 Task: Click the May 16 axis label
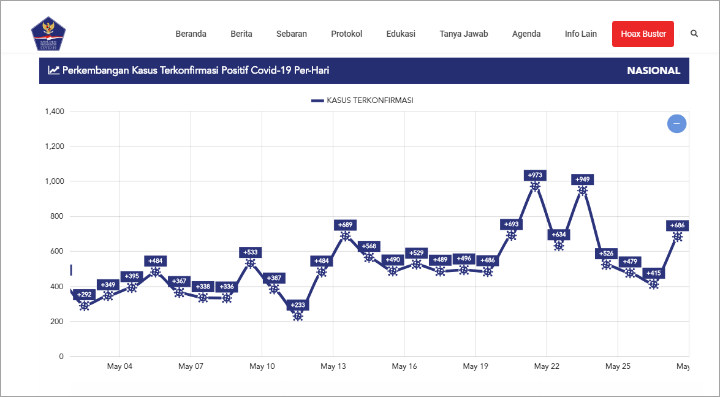tap(405, 366)
